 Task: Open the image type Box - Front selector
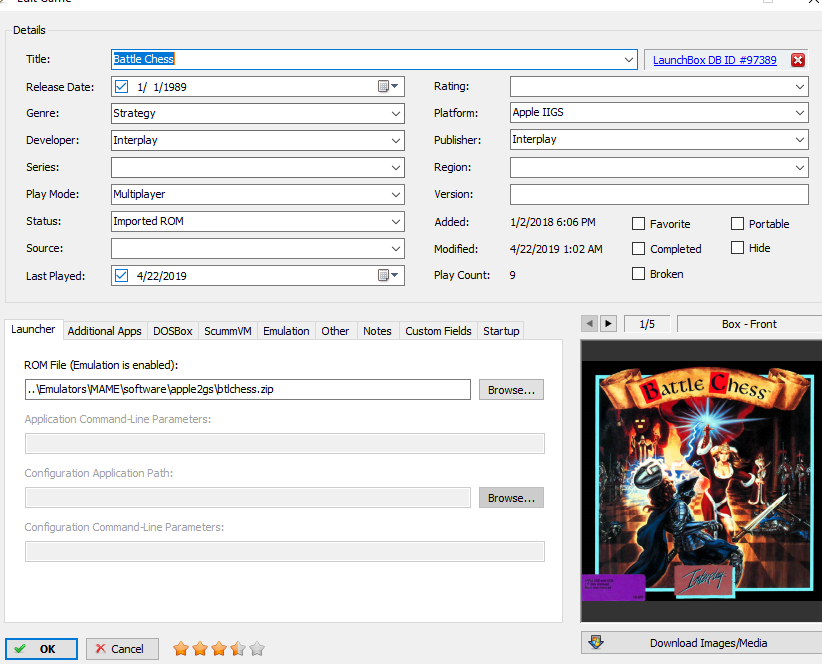coord(749,324)
